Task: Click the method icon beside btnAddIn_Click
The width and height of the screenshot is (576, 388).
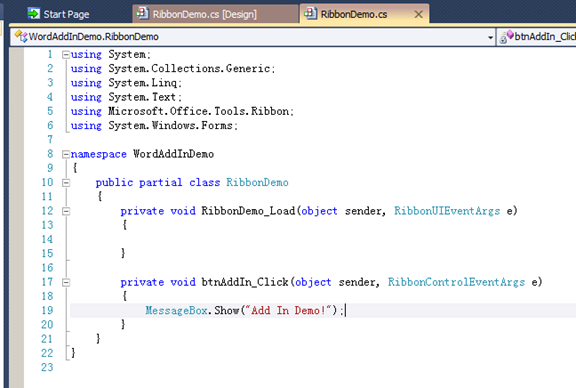Action: [x=507, y=37]
